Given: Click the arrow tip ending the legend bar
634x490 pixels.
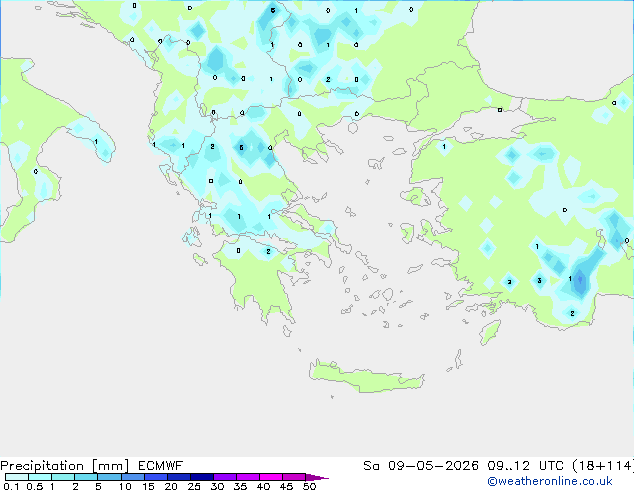Looking at the screenshot, I should tap(317, 477).
